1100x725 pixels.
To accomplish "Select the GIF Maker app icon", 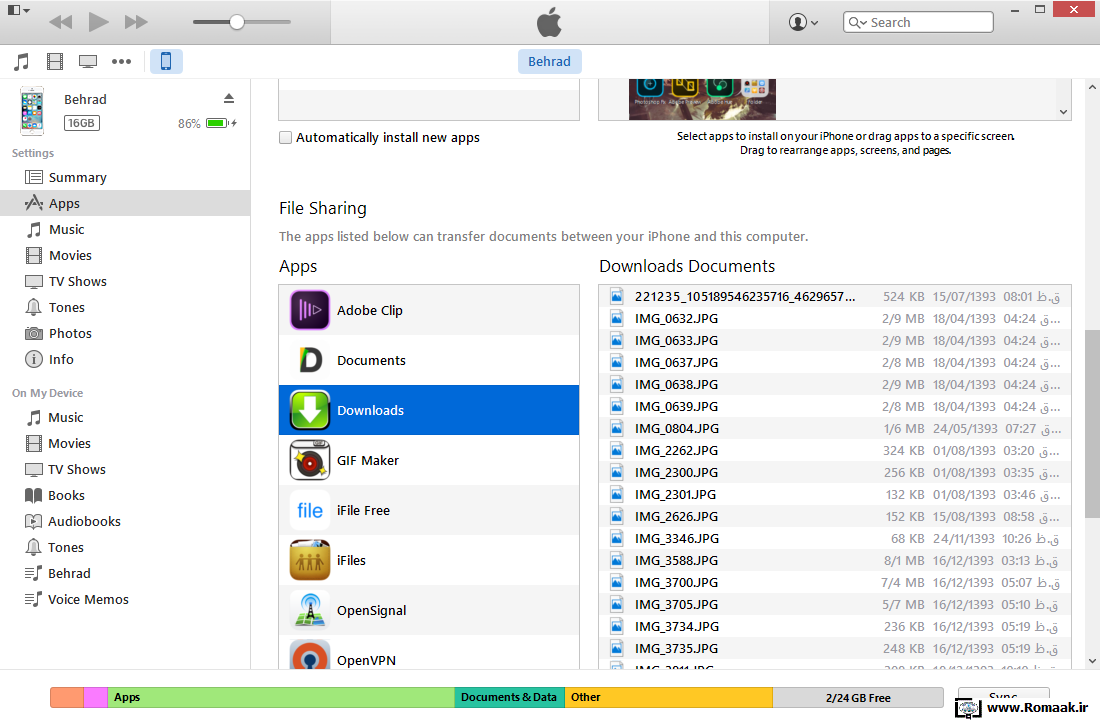I will (310, 460).
